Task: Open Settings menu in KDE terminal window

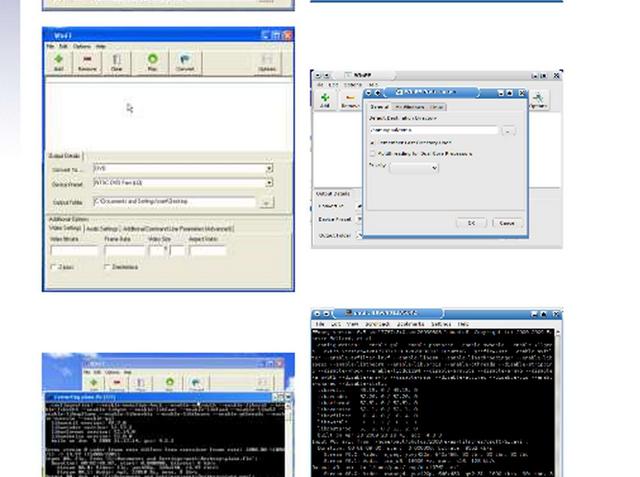Action: coord(441,324)
